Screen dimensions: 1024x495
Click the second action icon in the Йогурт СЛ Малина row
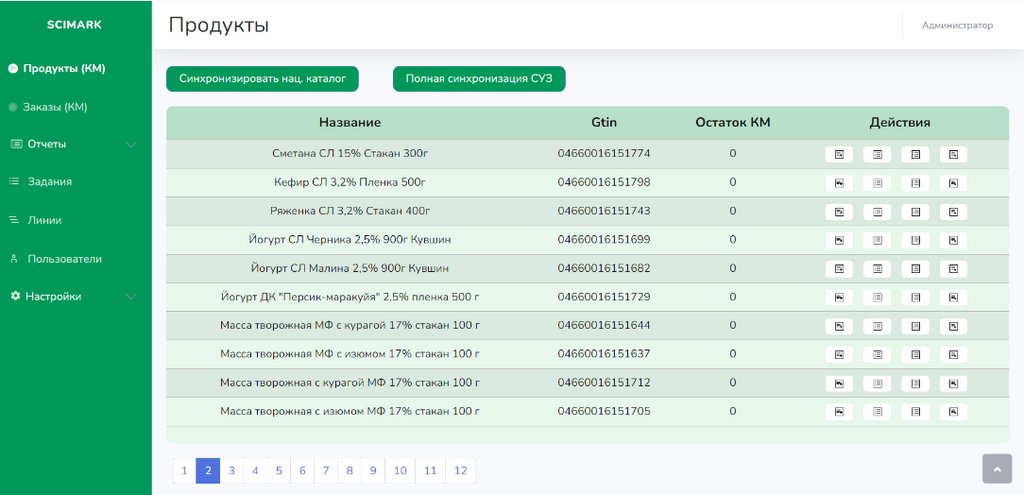tap(877, 269)
